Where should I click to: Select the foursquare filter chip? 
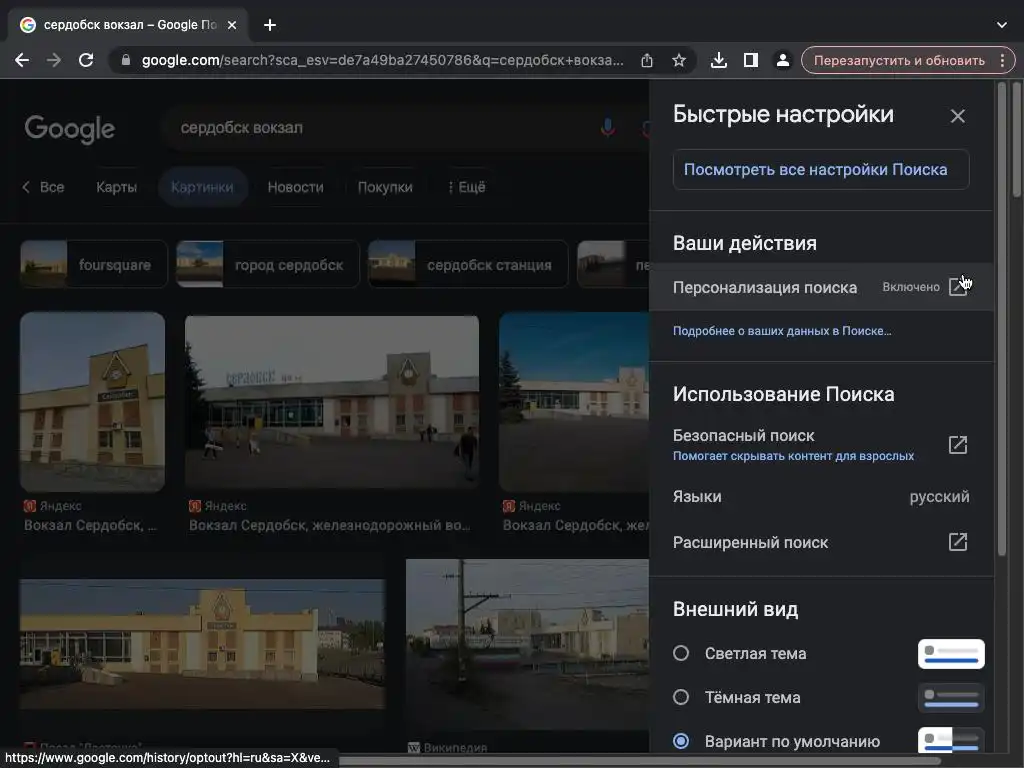pyautogui.click(x=94, y=264)
